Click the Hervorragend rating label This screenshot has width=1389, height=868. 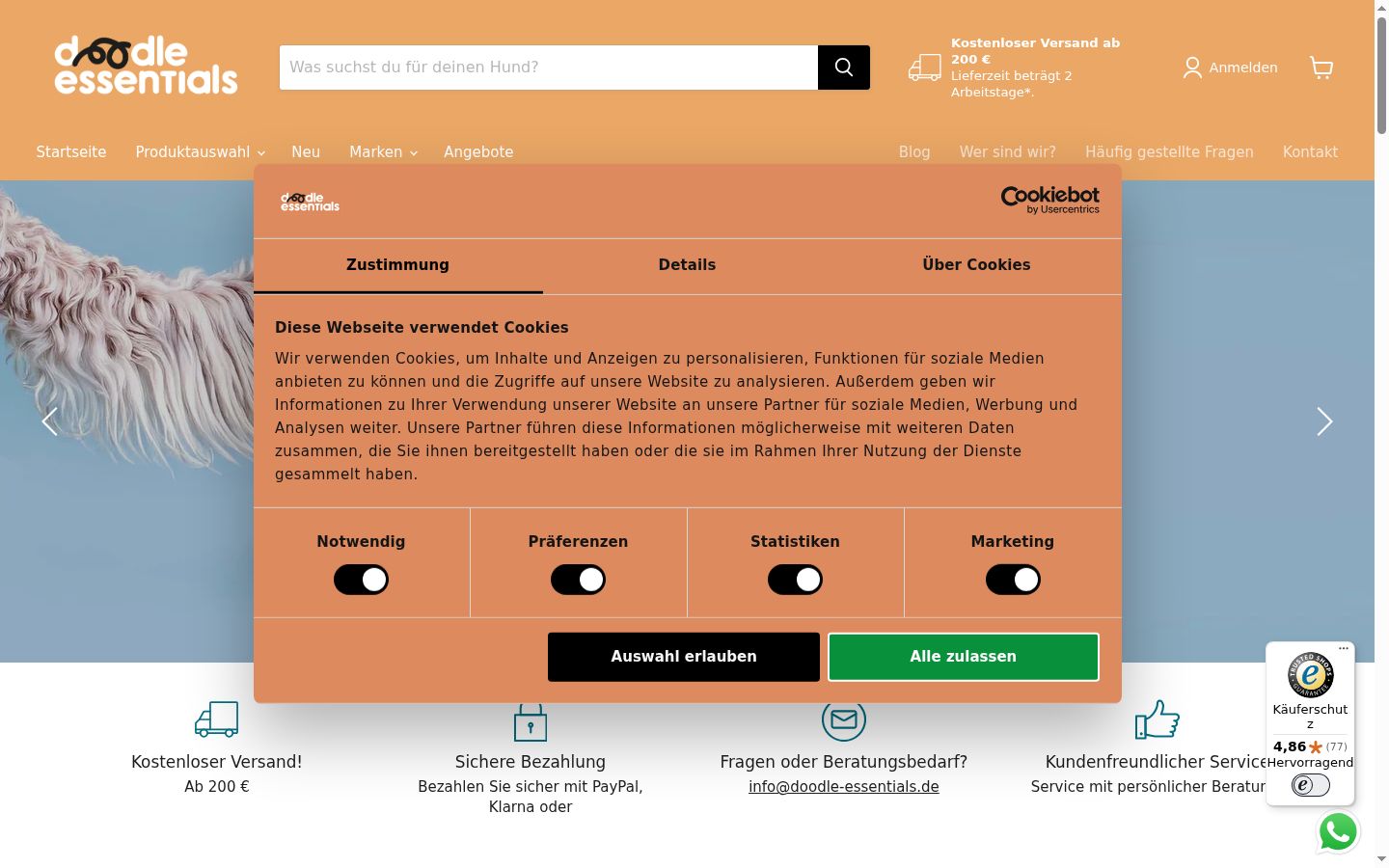pos(1310,762)
